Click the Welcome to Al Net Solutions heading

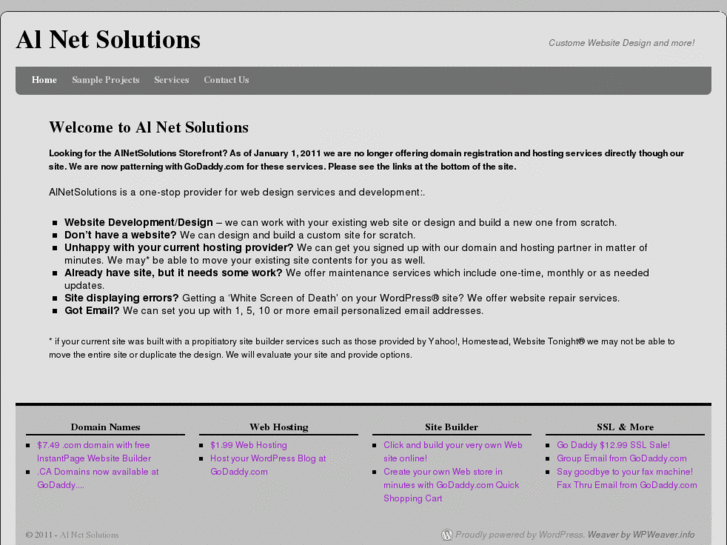149,127
